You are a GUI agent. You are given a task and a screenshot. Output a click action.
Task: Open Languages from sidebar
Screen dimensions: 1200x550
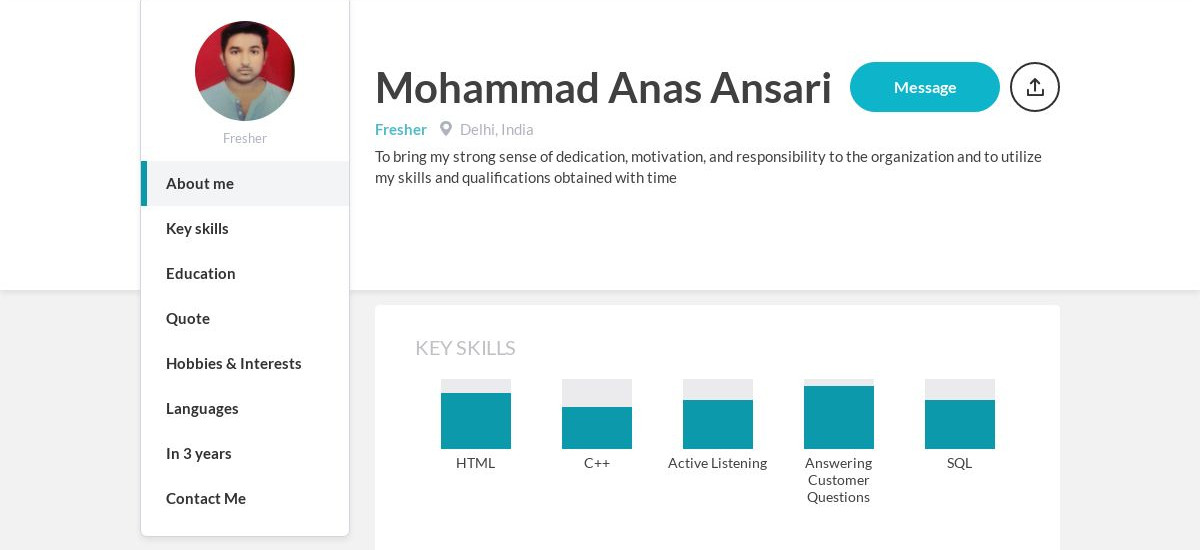coord(245,408)
